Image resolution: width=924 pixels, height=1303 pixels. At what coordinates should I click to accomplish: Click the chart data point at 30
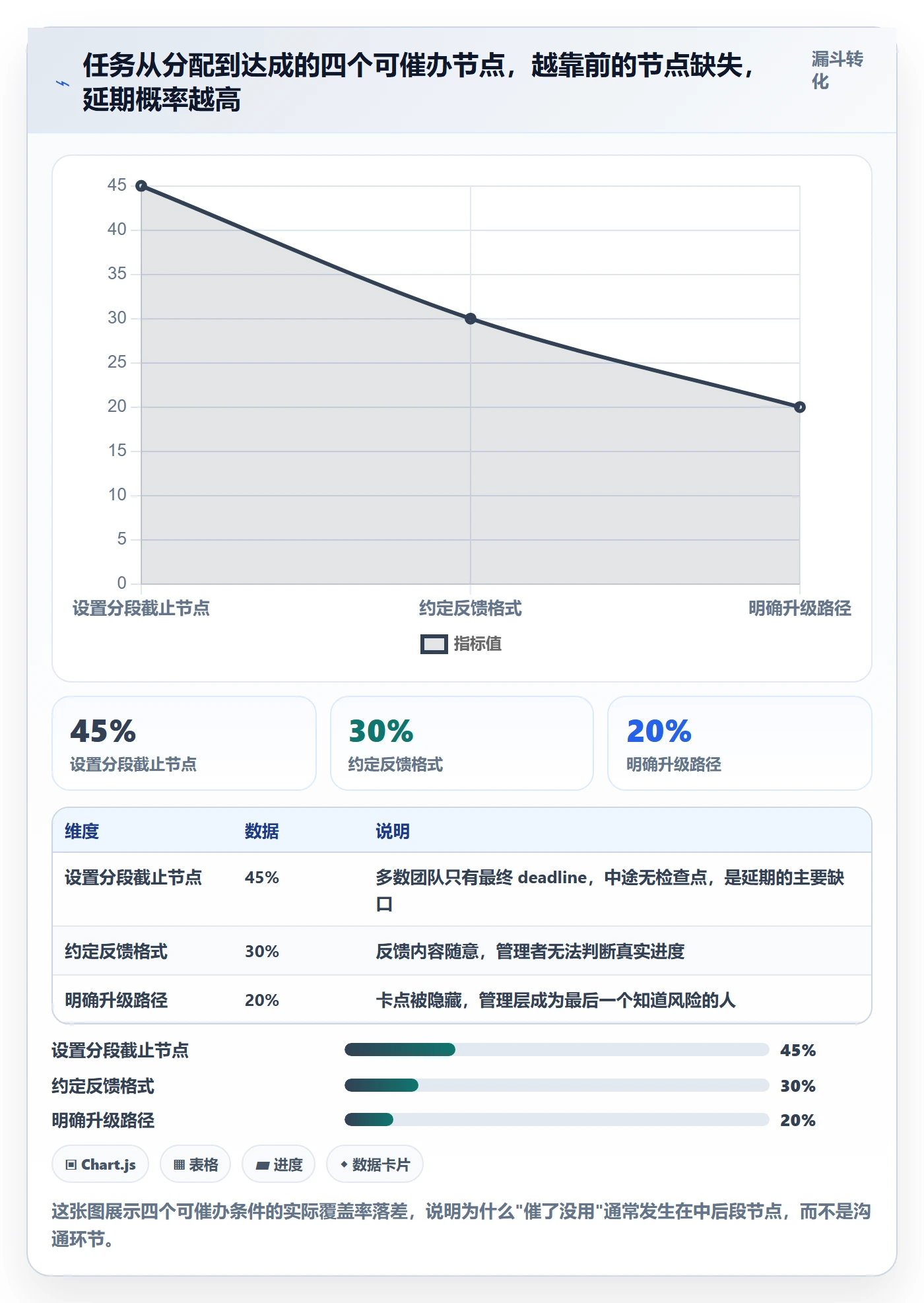[471, 319]
